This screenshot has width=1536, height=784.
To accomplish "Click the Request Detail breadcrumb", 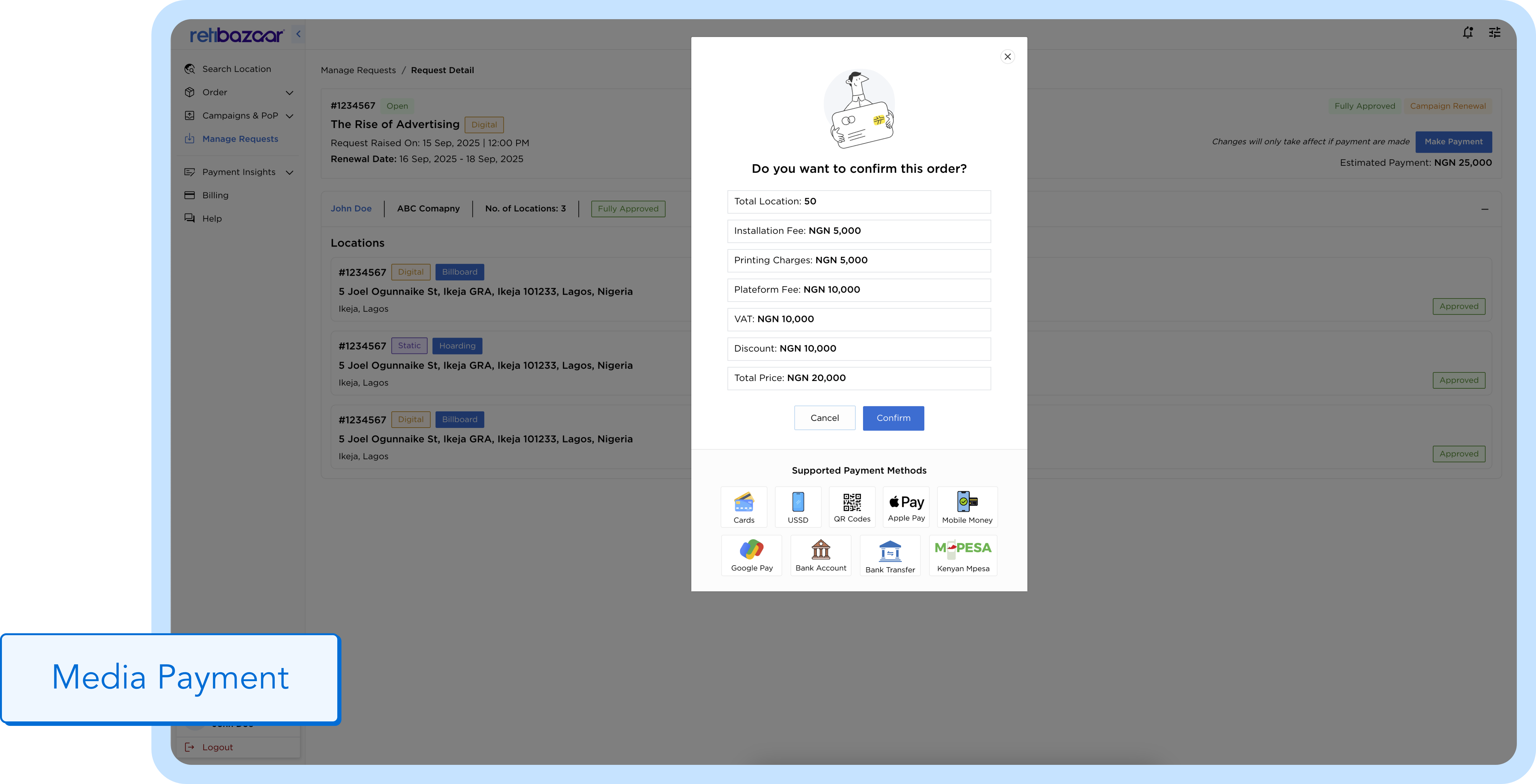I will 442,70.
